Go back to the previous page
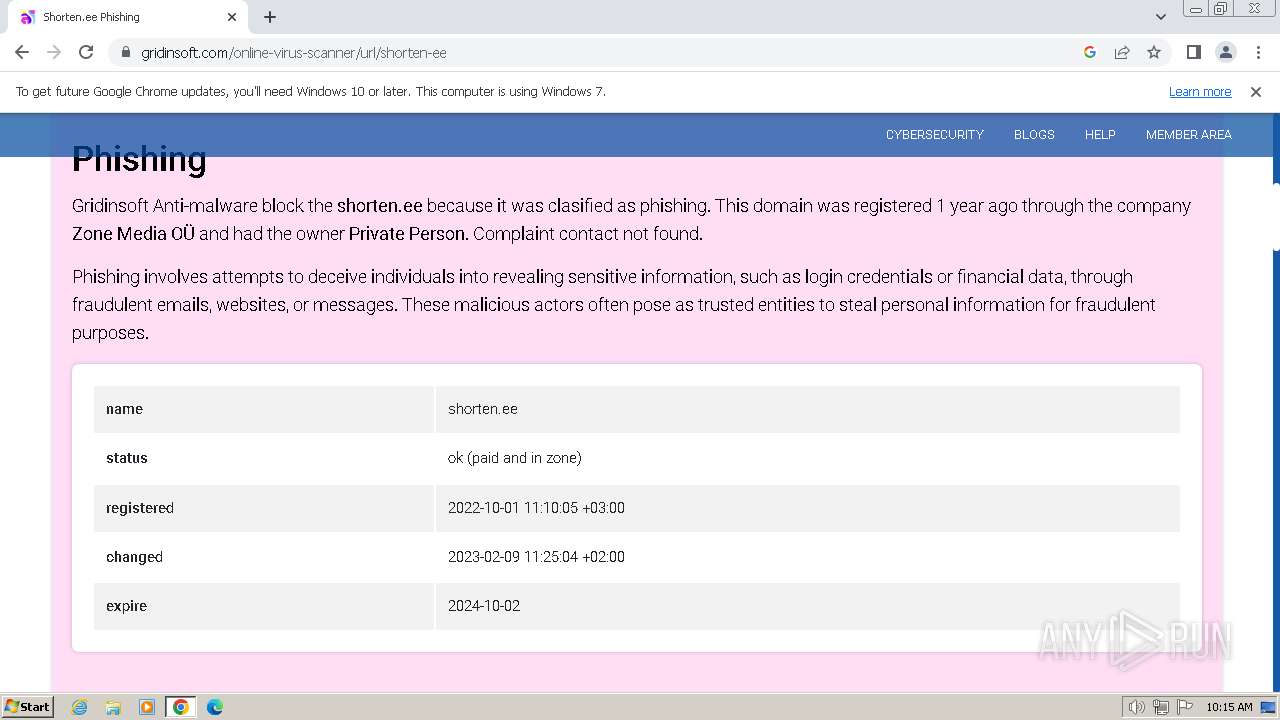 tap(22, 52)
